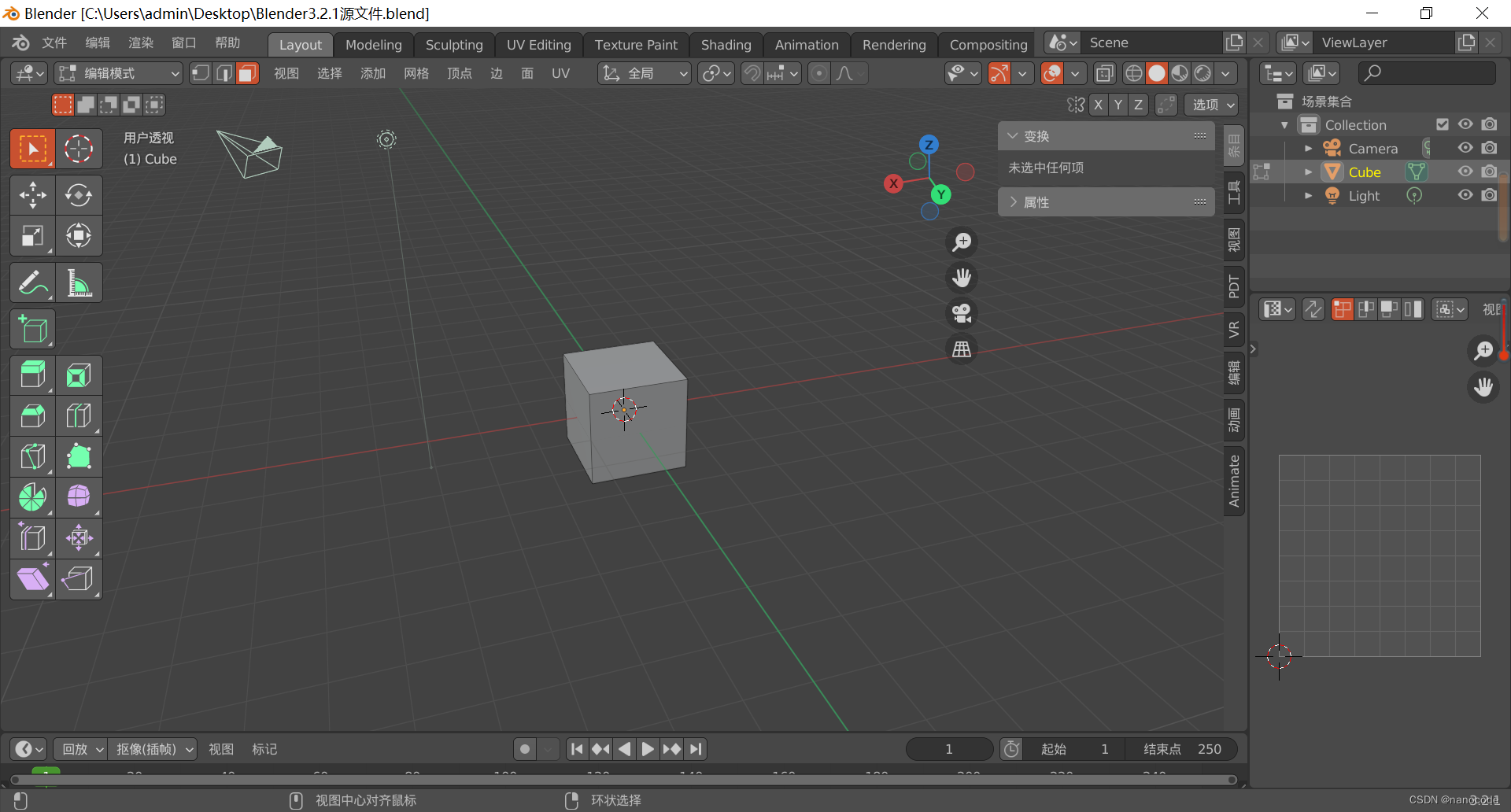Click Animate sidebar tab
Screen dimensions: 1511x812
[1234, 481]
